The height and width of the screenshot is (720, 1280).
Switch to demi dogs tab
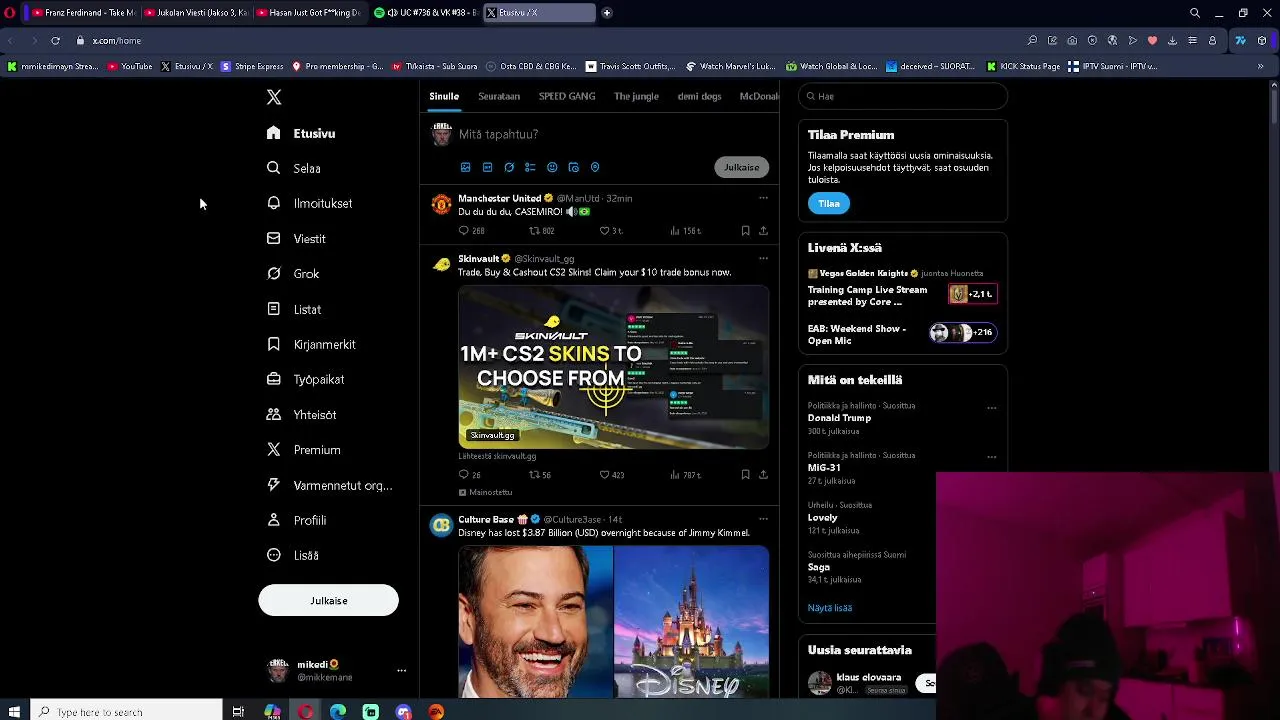pos(699,96)
